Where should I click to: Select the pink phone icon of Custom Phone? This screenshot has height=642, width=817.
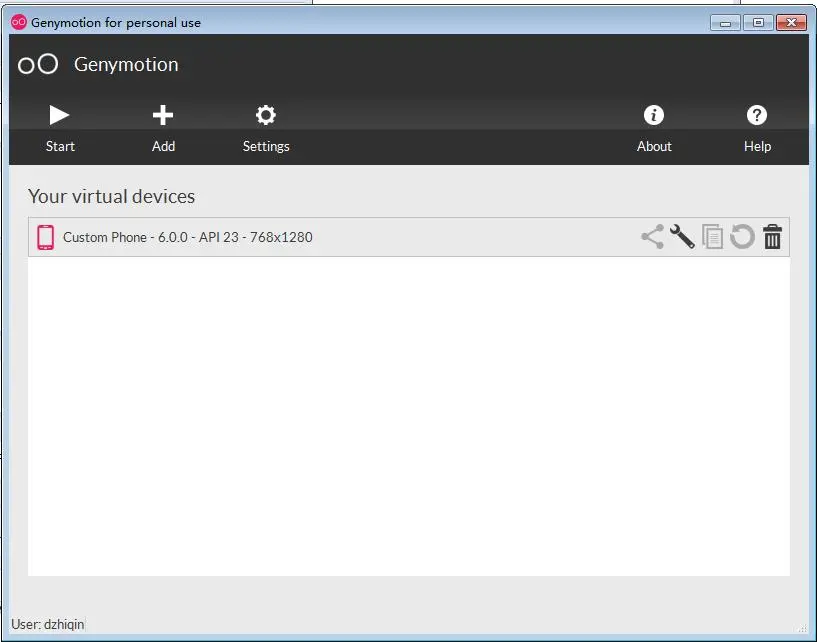pos(45,237)
